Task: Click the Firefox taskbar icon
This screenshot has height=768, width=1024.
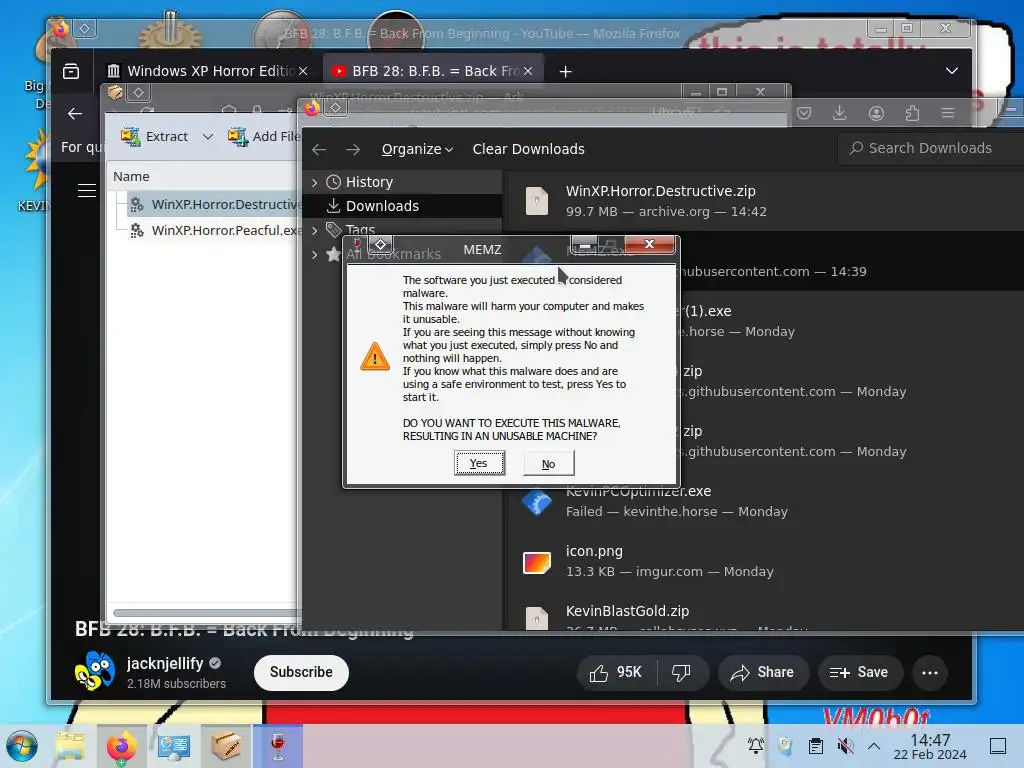Action: coord(121,746)
